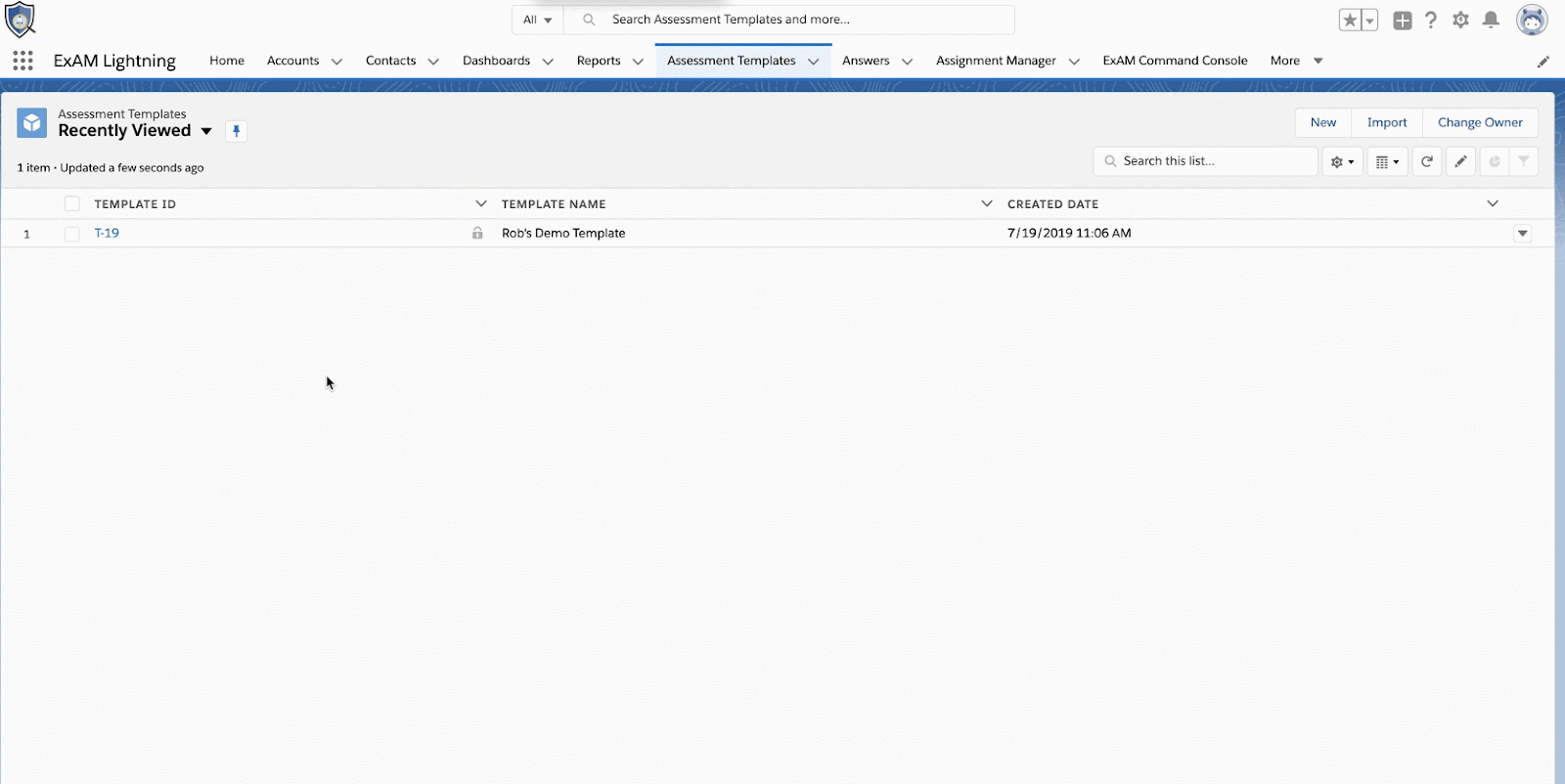Open the Assignment Manager tab
The height and width of the screenshot is (784, 1565).
[996, 61]
